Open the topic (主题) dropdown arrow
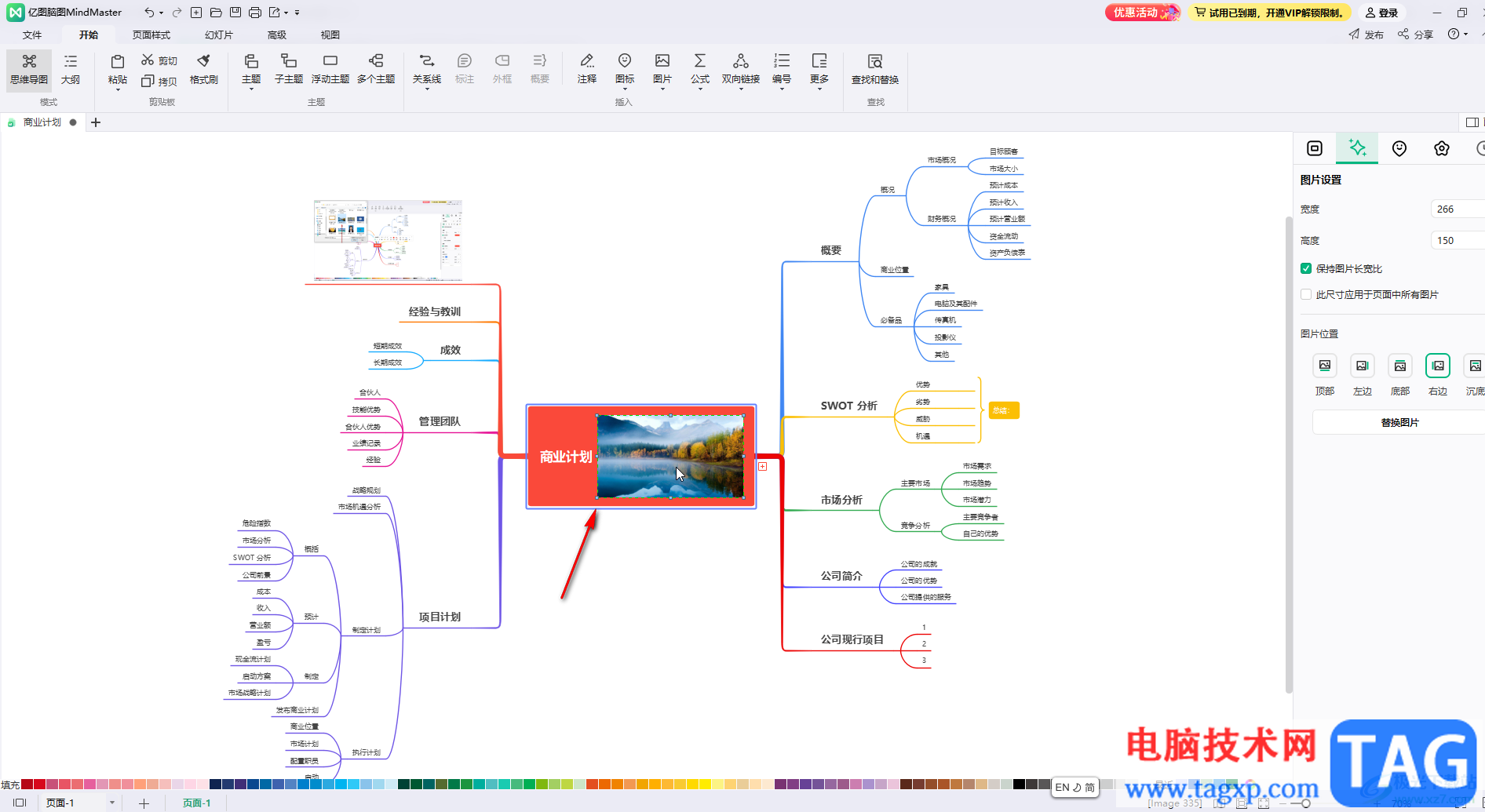Screen dimensions: 1485x812 coord(251,89)
